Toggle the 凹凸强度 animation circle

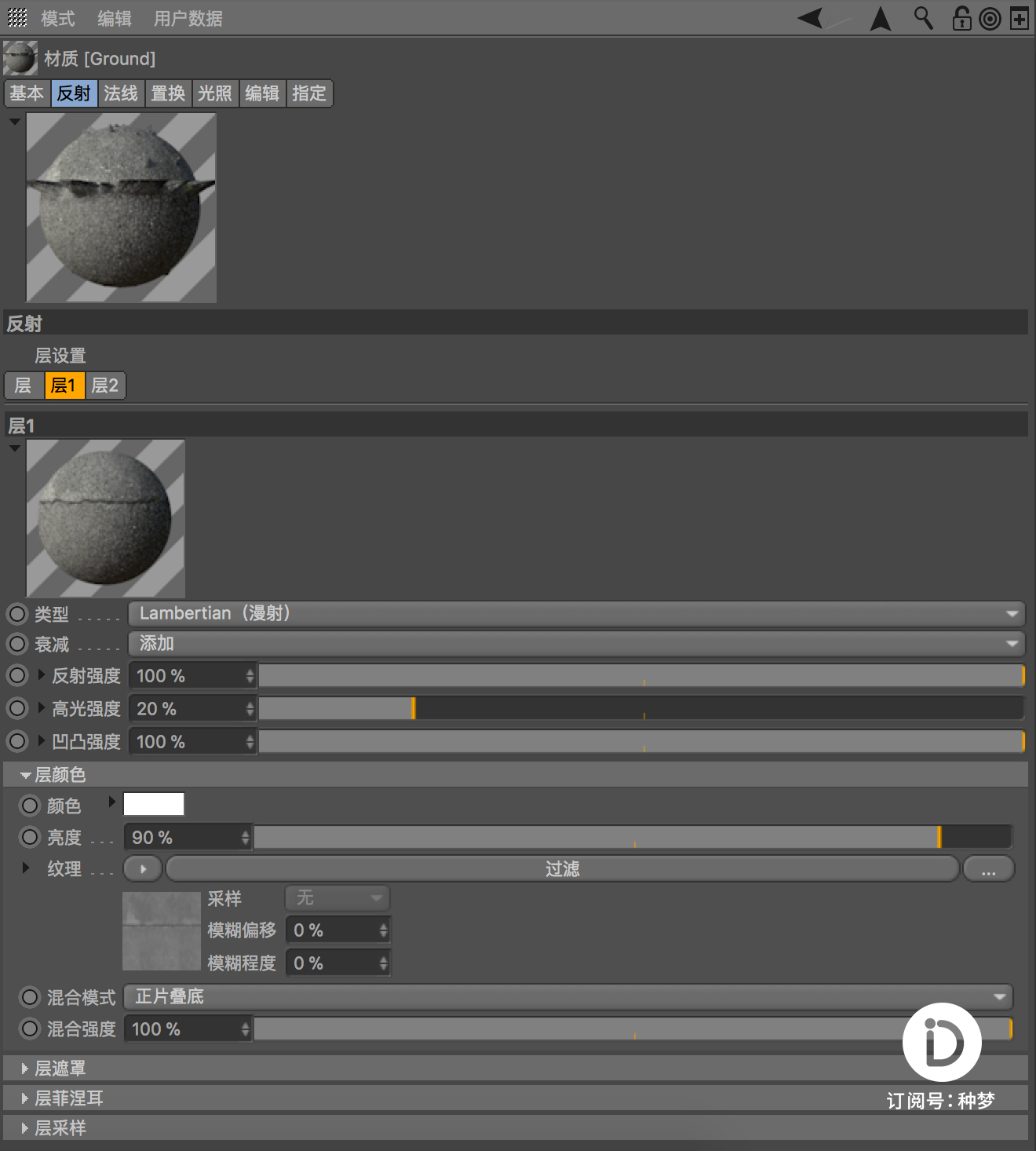tap(17, 741)
